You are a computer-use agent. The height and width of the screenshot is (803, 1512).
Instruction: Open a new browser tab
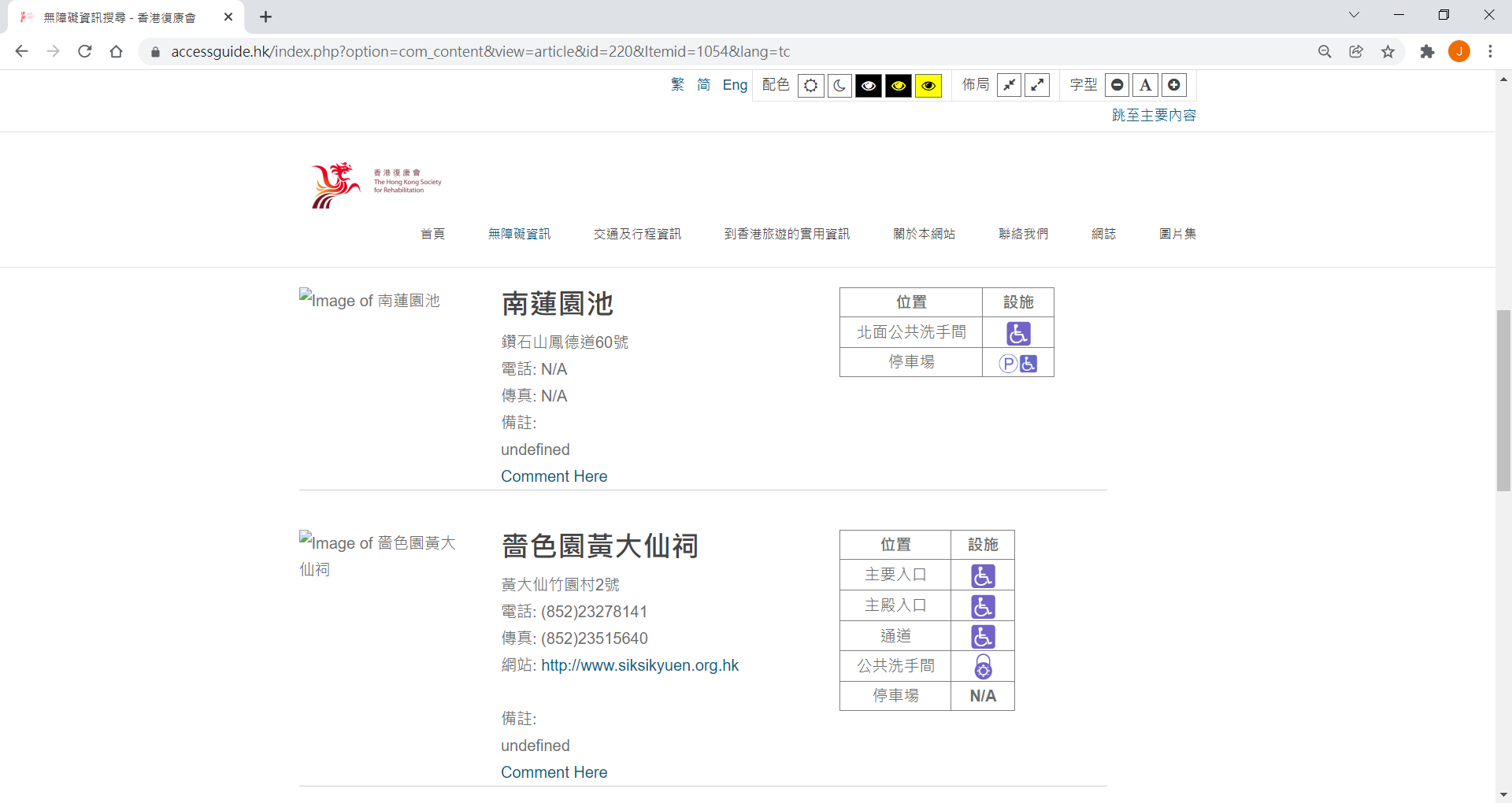tap(265, 17)
